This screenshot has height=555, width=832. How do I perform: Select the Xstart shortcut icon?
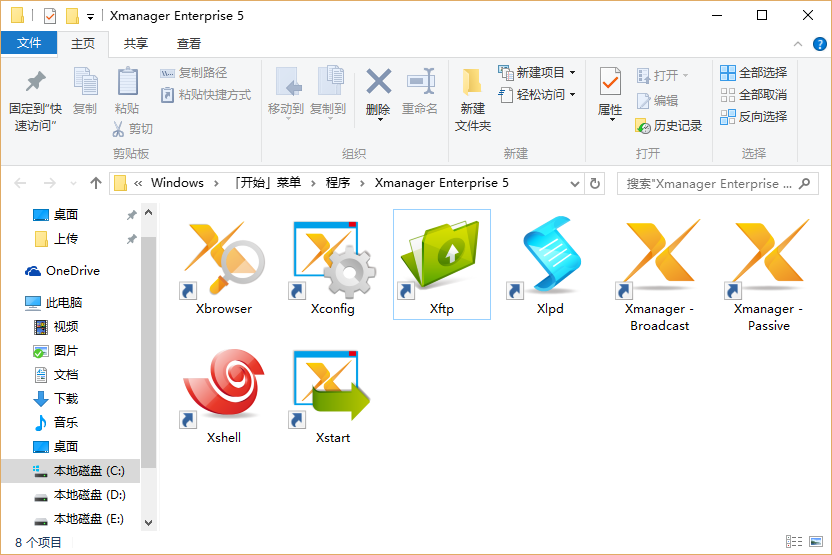click(333, 387)
